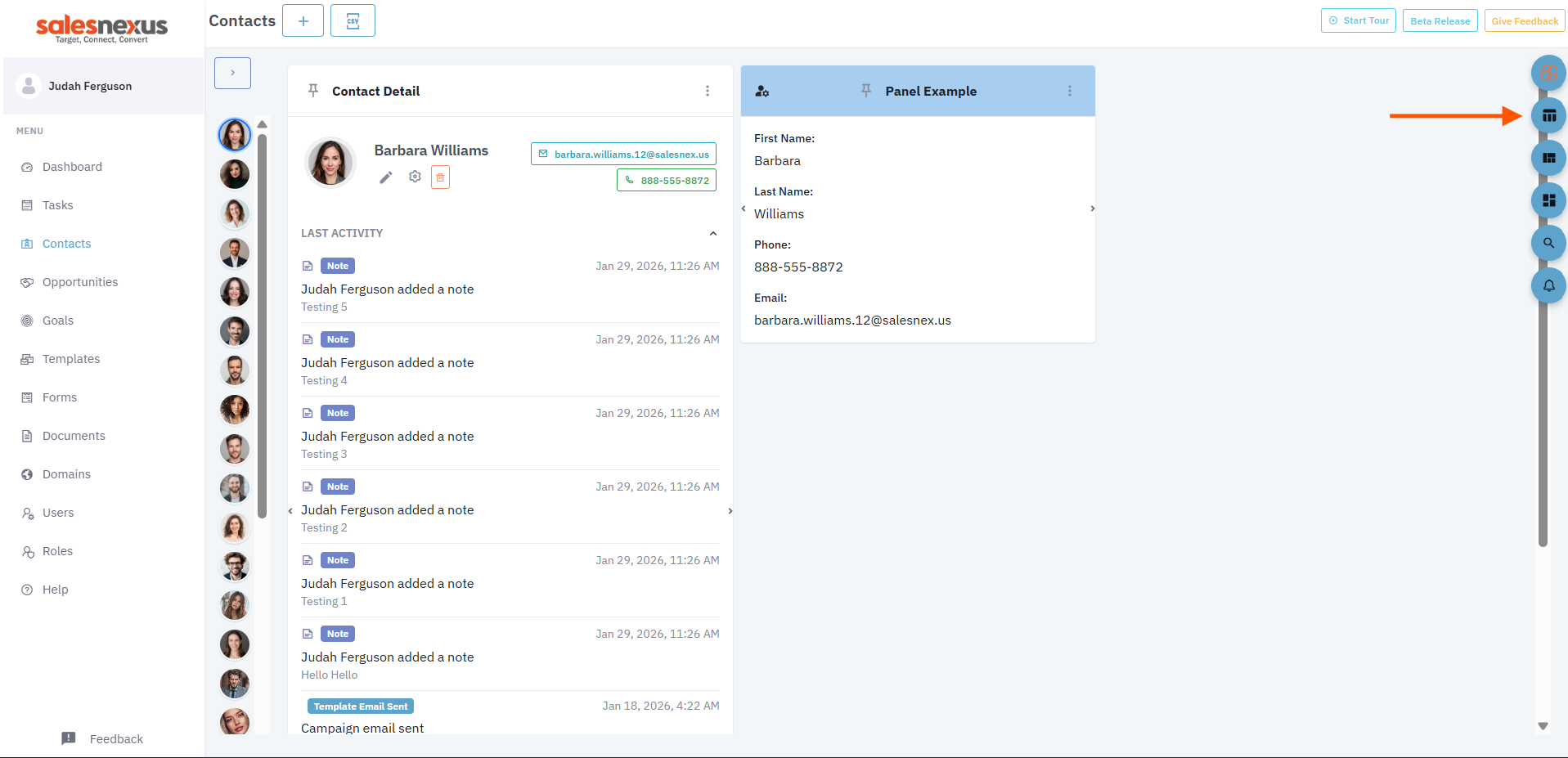Image resolution: width=1568 pixels, height=758 pixels.
Task: Collapse the Last Activity section chevron
Action: [x=713, y=234]
